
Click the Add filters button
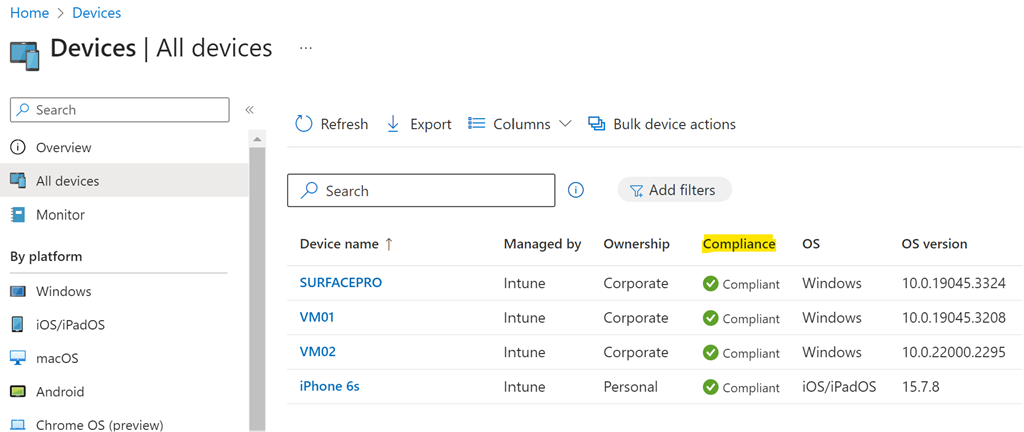(674, 190)
